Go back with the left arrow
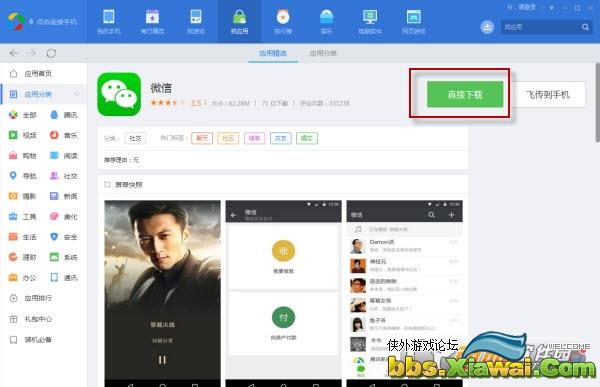This screenshot has width=600, height=387. coord(14,53)
